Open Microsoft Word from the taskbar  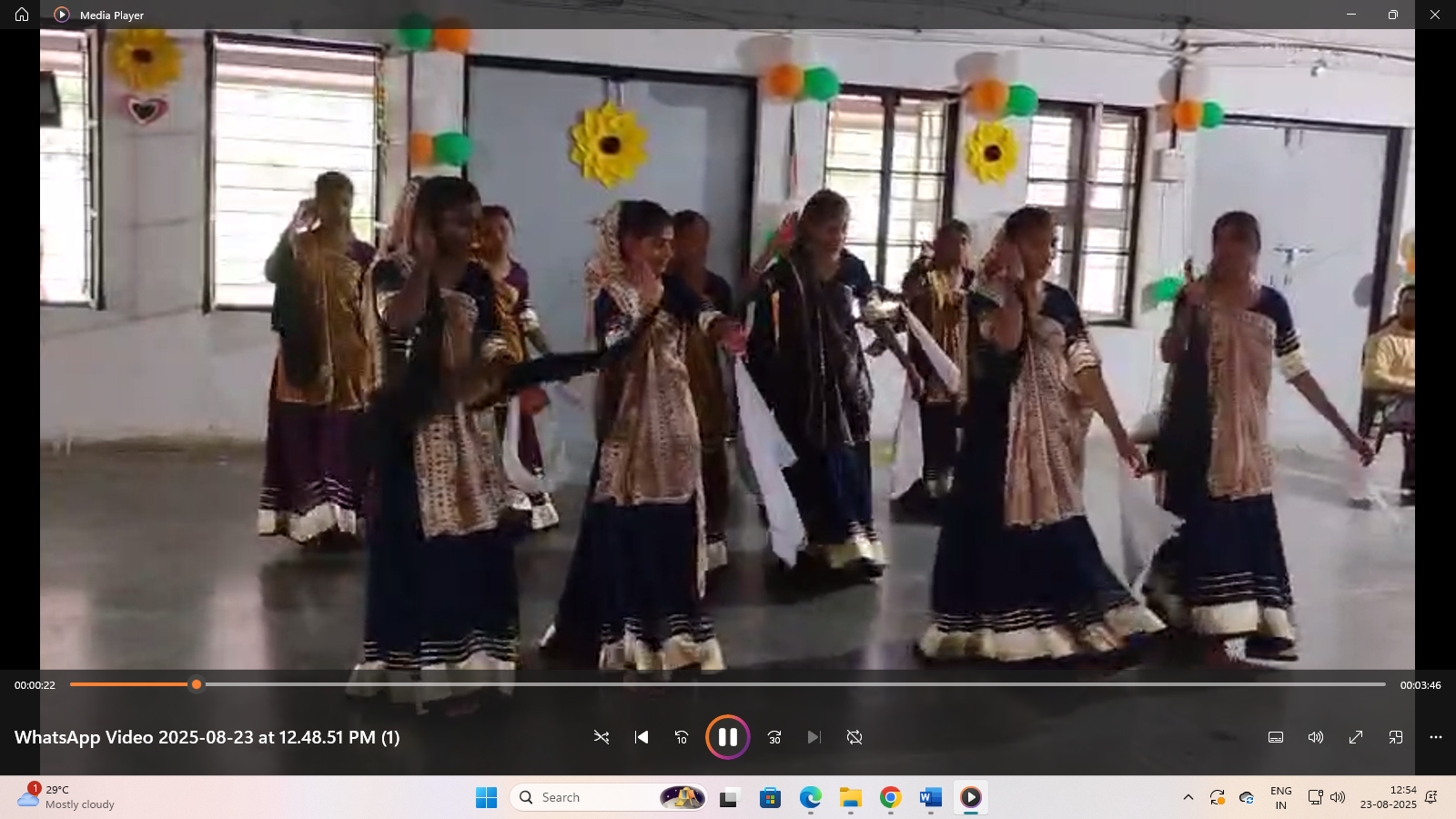click(x=930, y=797)
